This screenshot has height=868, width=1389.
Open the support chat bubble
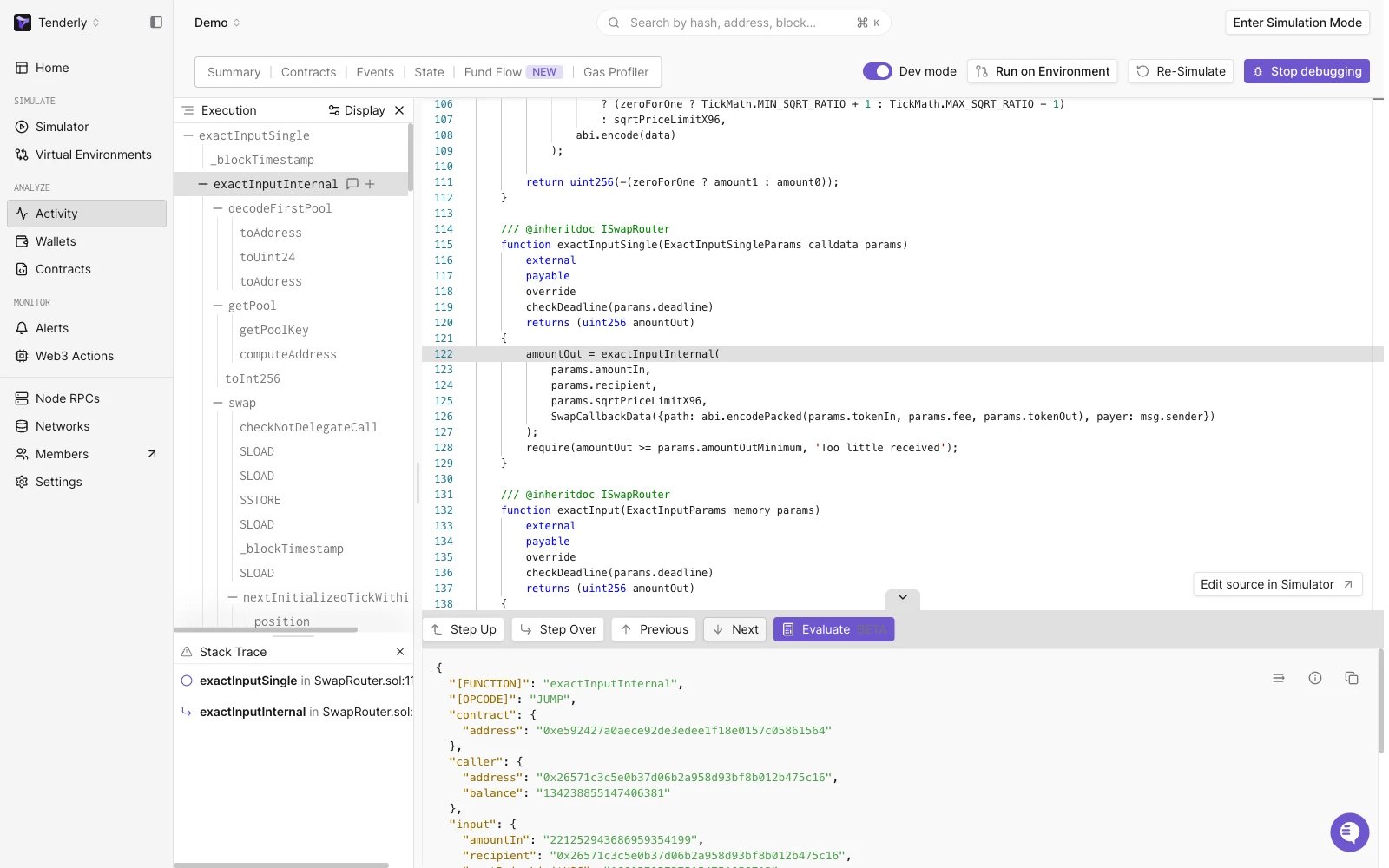click(x=1350, y=832)
